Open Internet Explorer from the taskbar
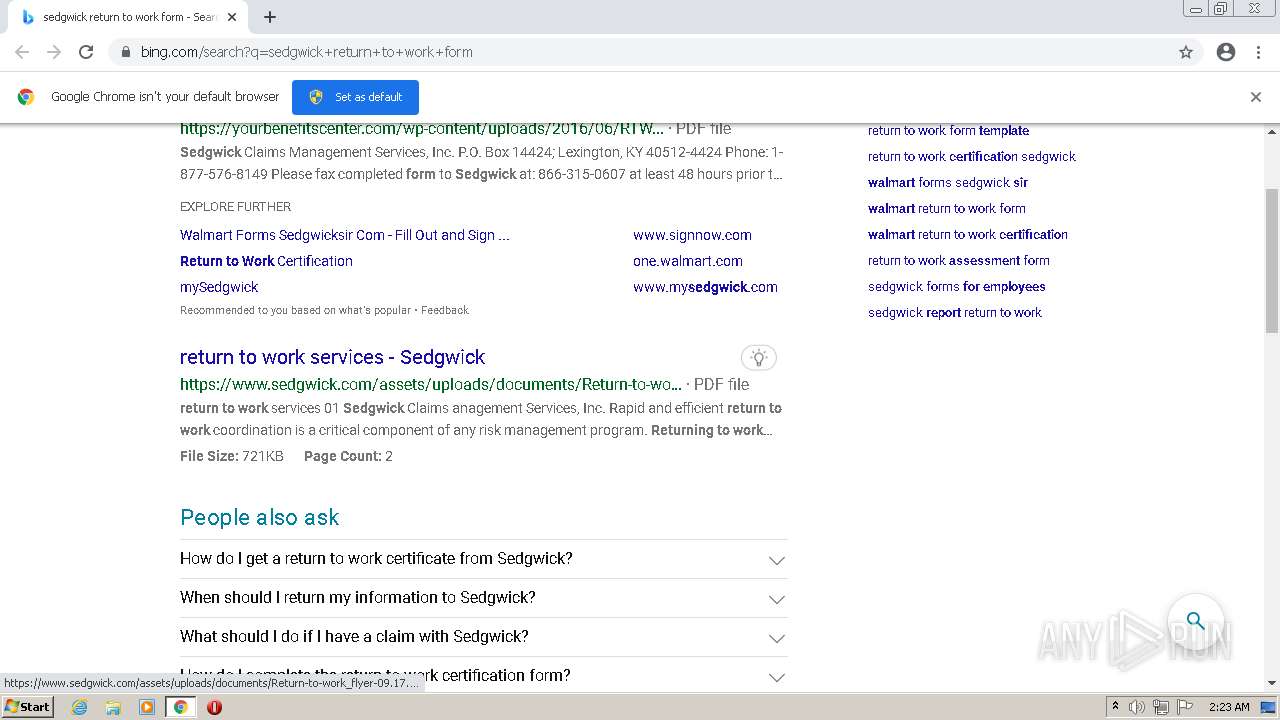 click(79, 707)
